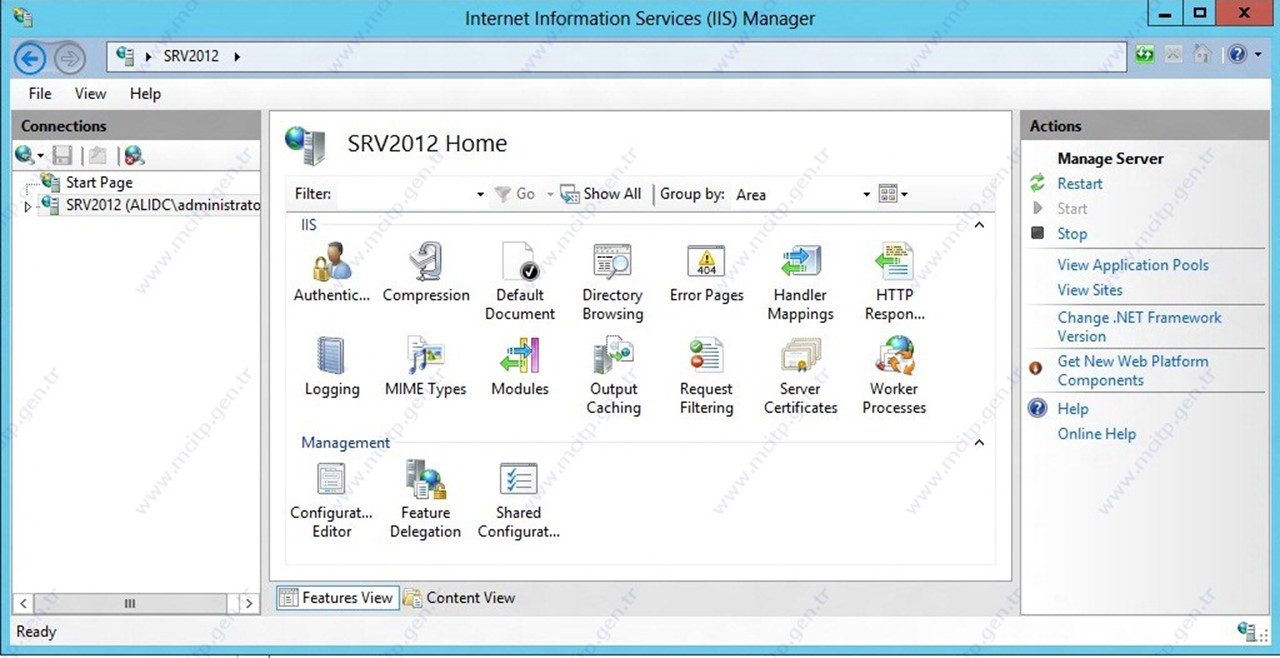This screenshot has height=658, width=1280.
Task: Open Default Document settings
Action: [x=519, y=263]
